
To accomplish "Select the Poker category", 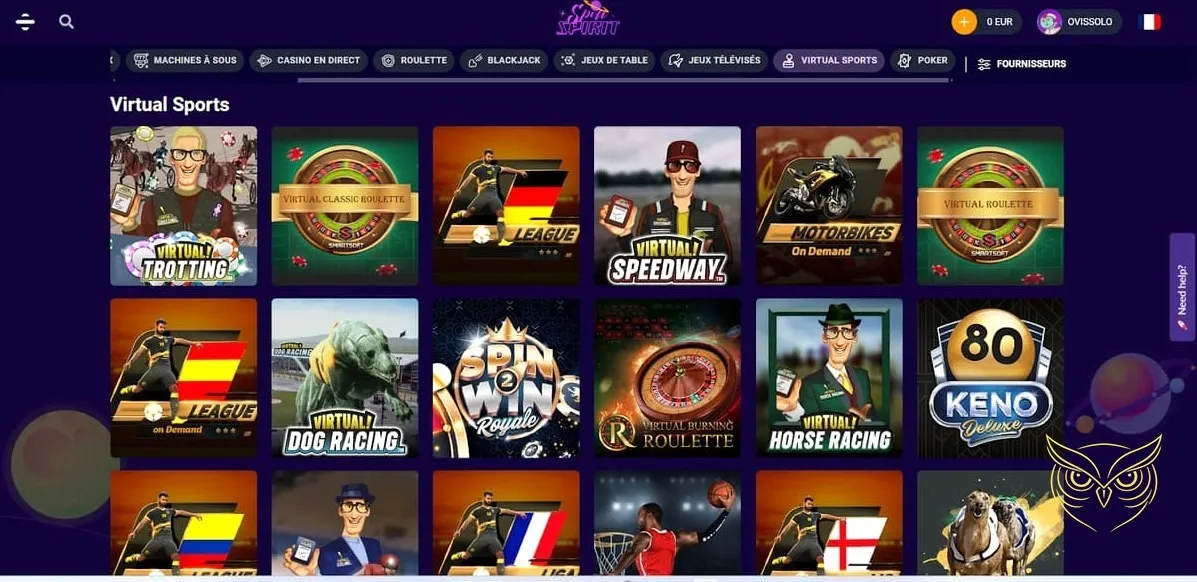I will (923, 60).
